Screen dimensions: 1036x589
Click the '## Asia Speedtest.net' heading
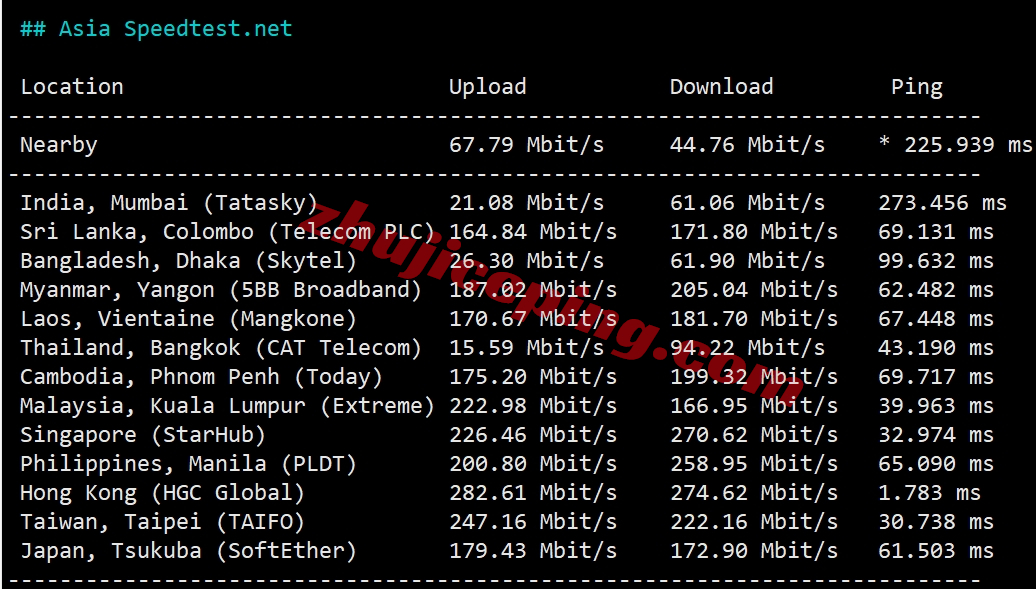(x=156, y=29)
